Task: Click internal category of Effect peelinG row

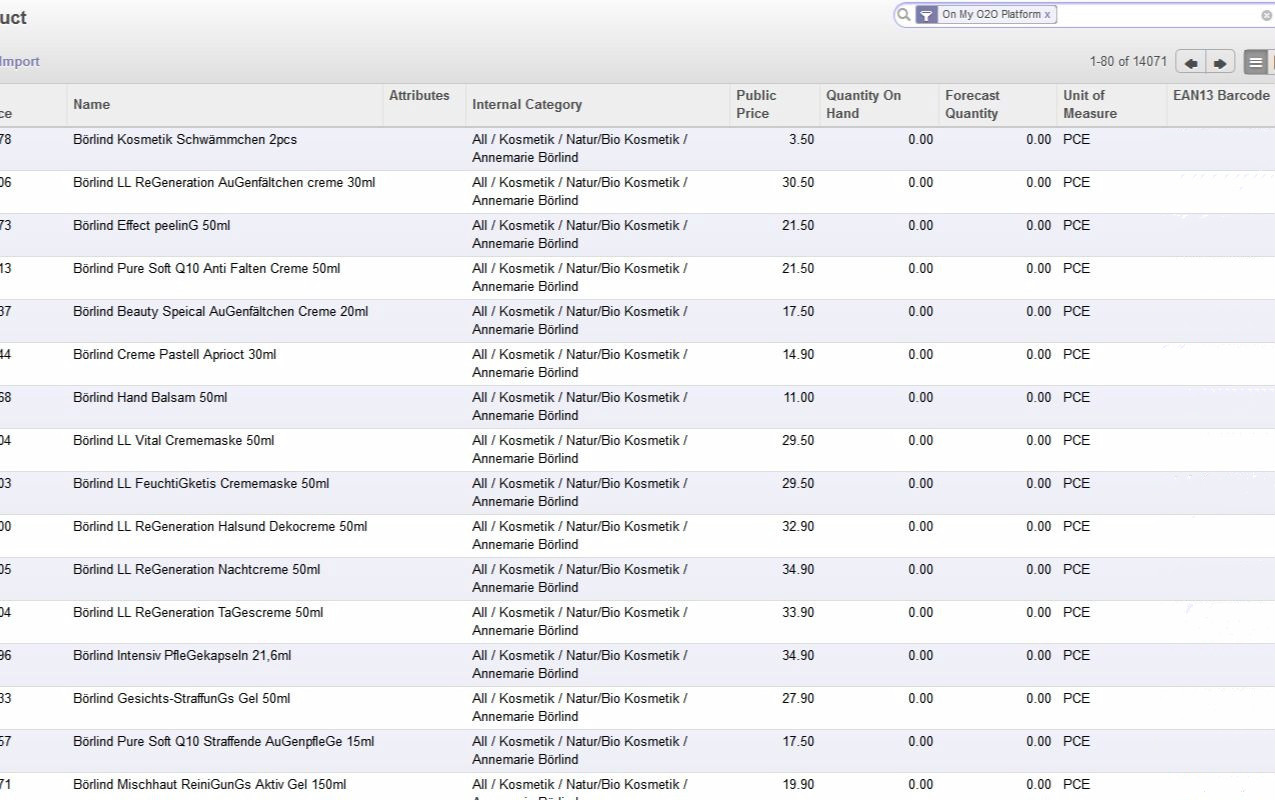Action: coord(580,235)
